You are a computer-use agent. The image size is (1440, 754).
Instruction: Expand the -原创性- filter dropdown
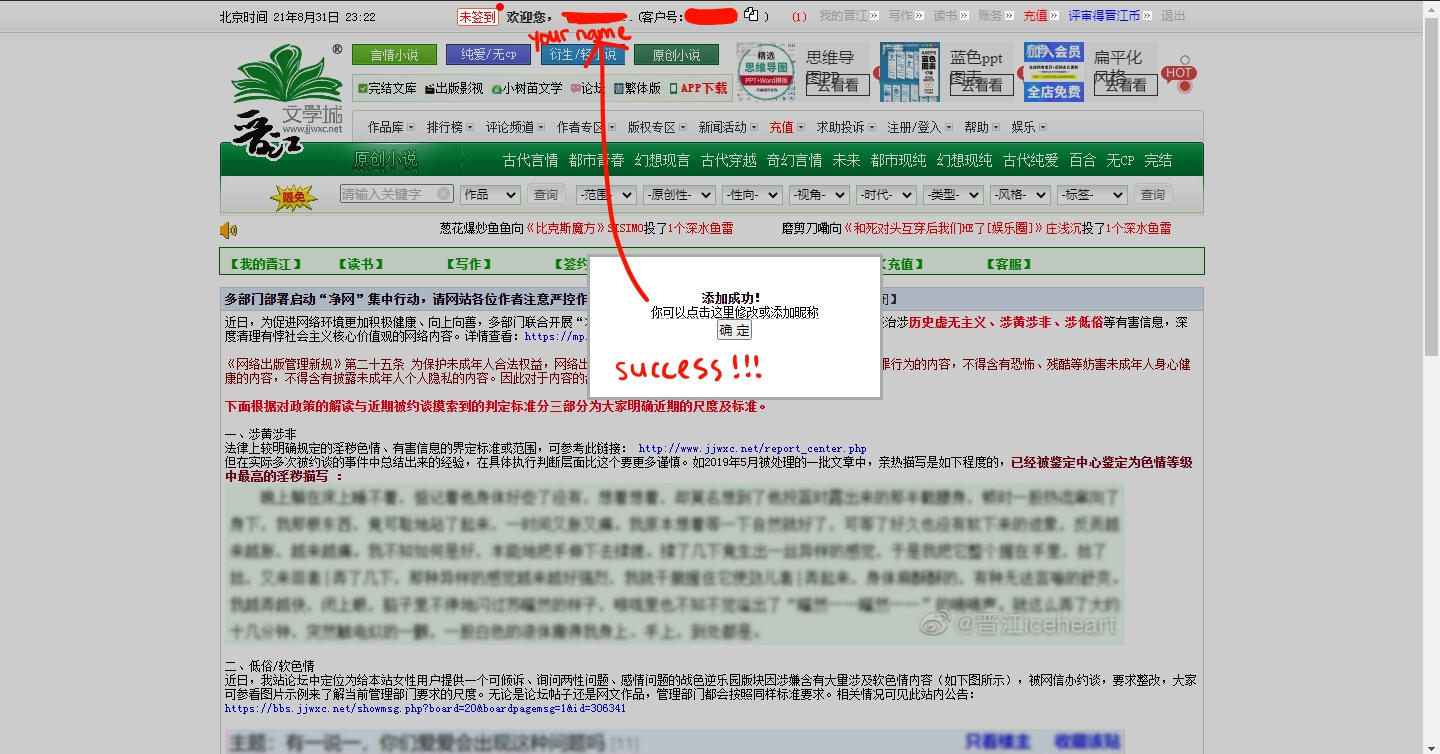click(x=678, y=195)
